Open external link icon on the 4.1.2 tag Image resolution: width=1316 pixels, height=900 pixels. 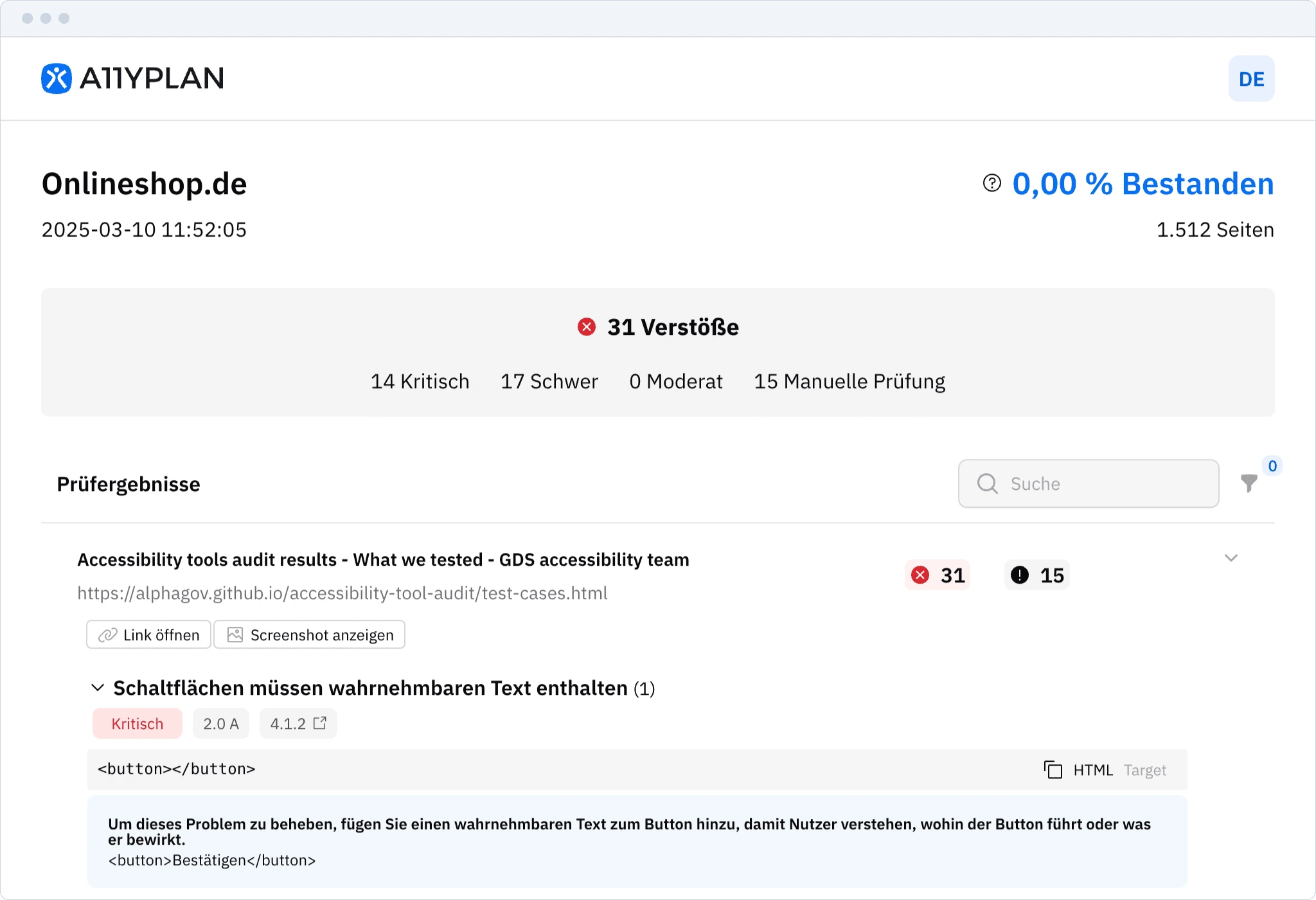tap(321, 723)
